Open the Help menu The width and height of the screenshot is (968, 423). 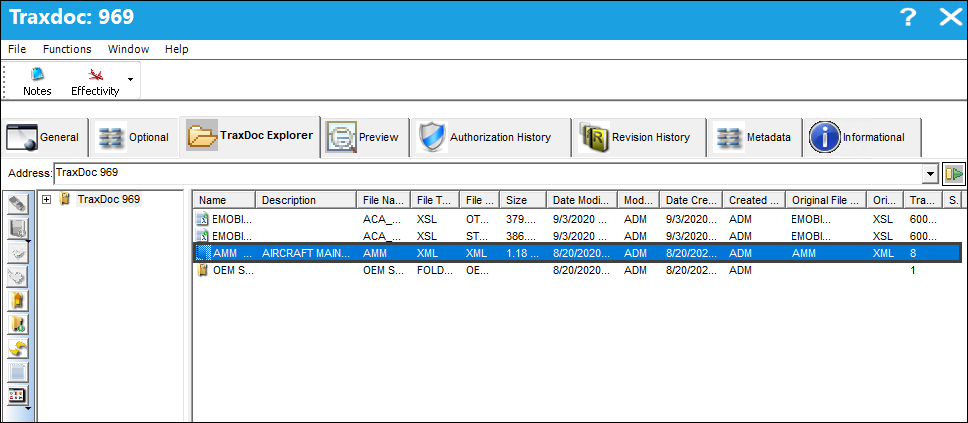click(x=177, y=49)
